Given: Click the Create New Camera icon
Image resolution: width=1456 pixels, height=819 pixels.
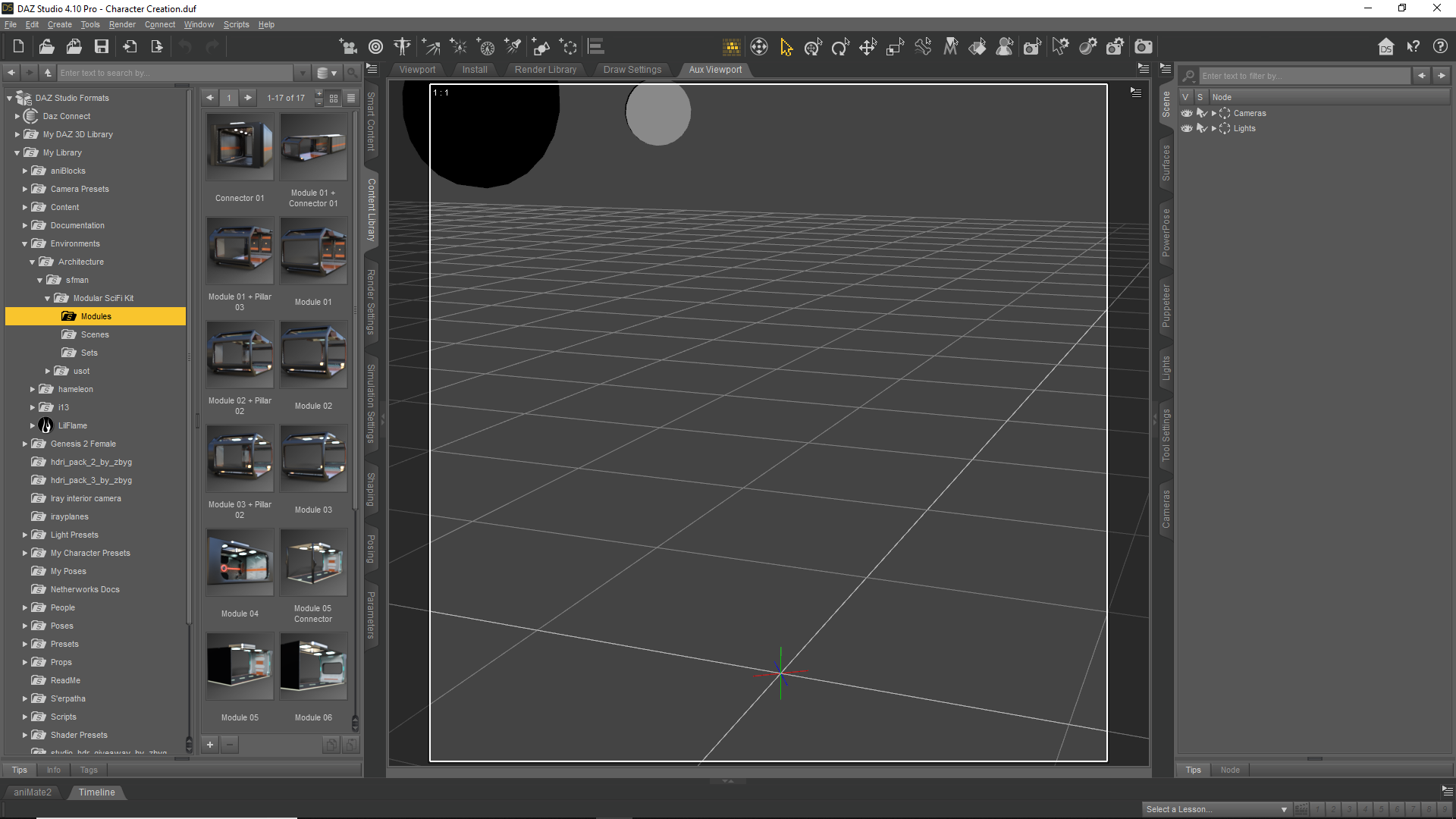Looking at the screenshot, I should pyautogui.click(x=348, y=47).
